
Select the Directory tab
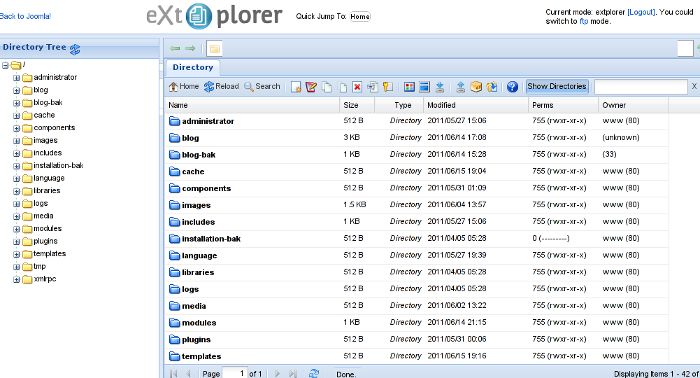tap(193, 67)
